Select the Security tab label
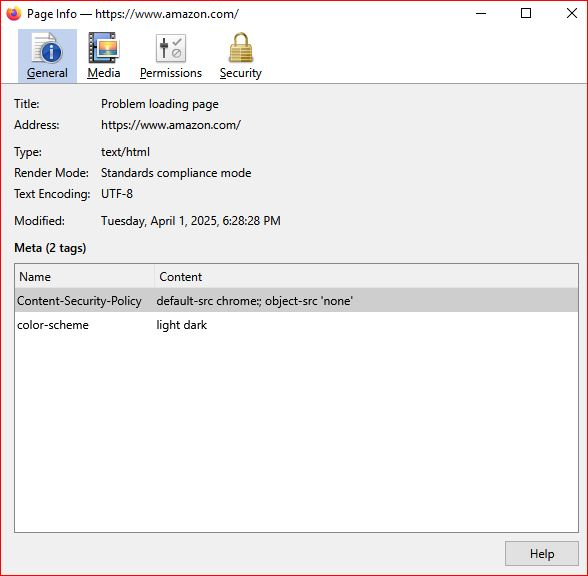 [240, 73]
